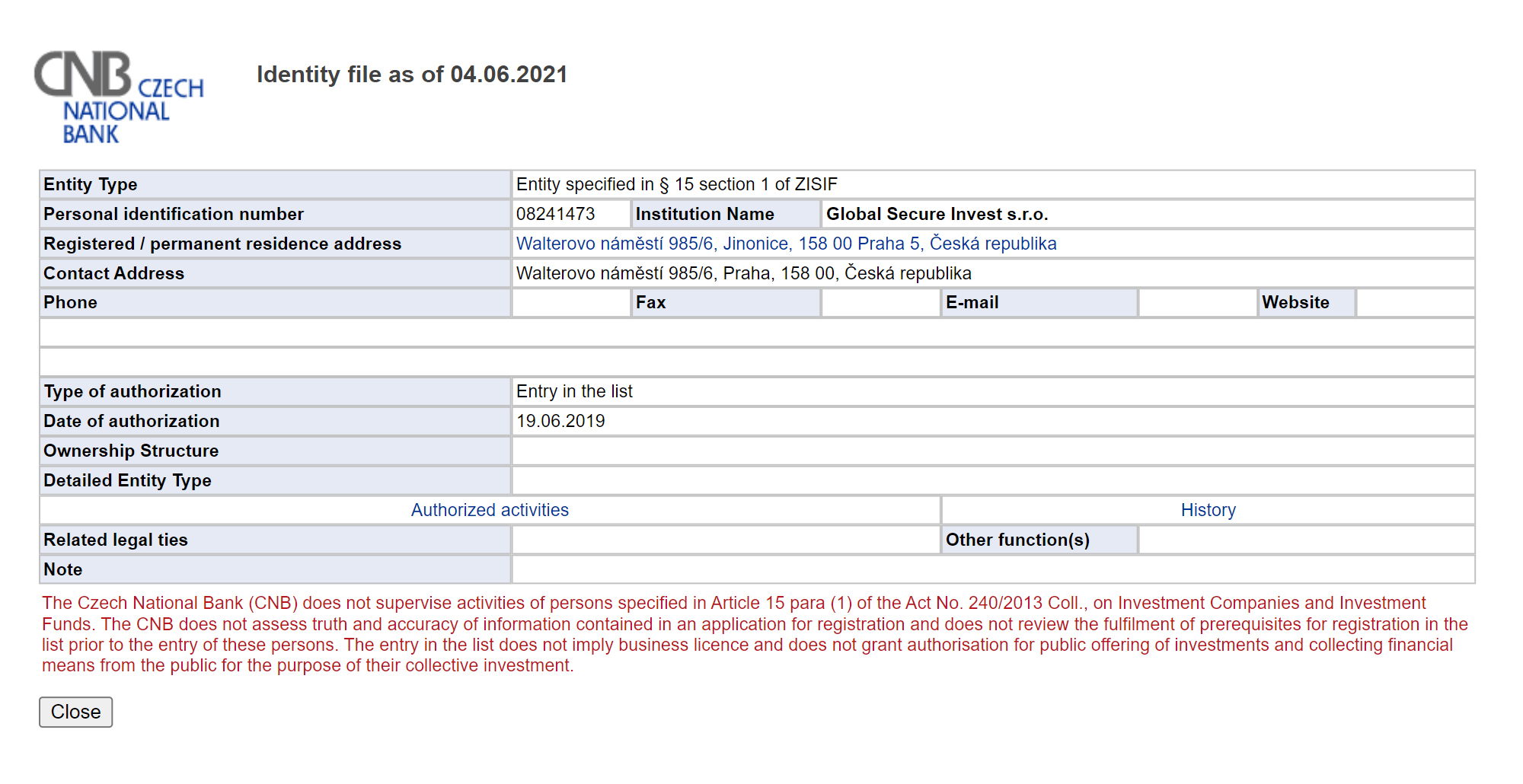Viewport: 1523px width, 784px height.
Task: Click the 'Related legal ties' label
Action: coord(115,540)
